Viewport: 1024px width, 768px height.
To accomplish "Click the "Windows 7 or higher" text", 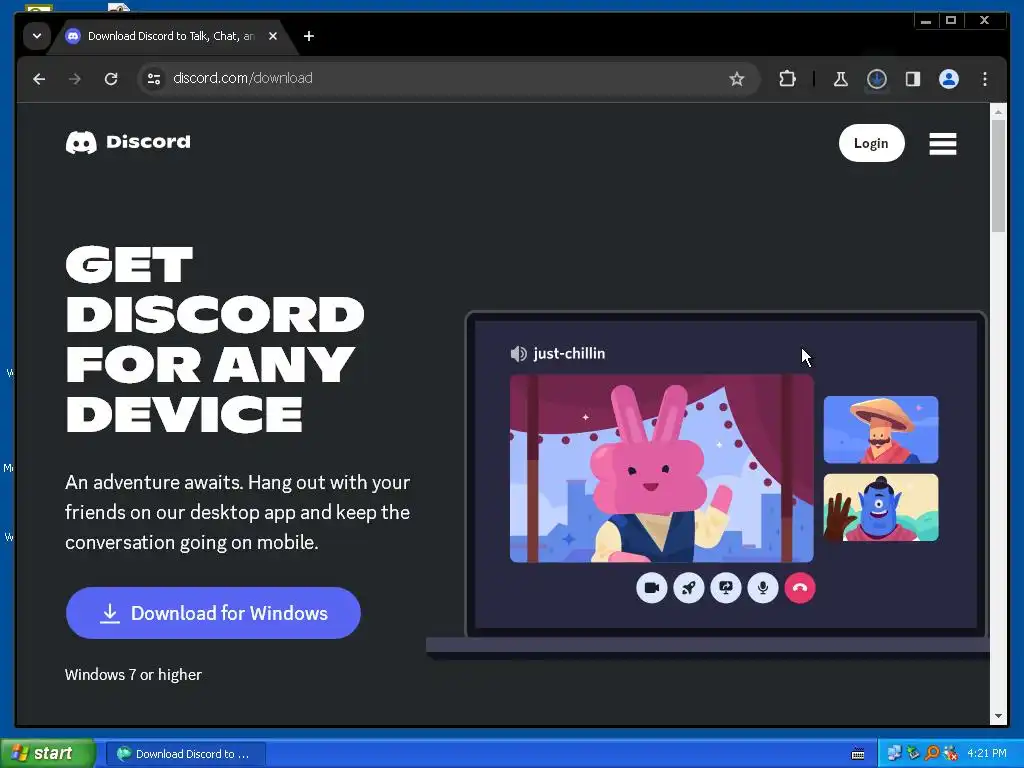I will (133, 675).
